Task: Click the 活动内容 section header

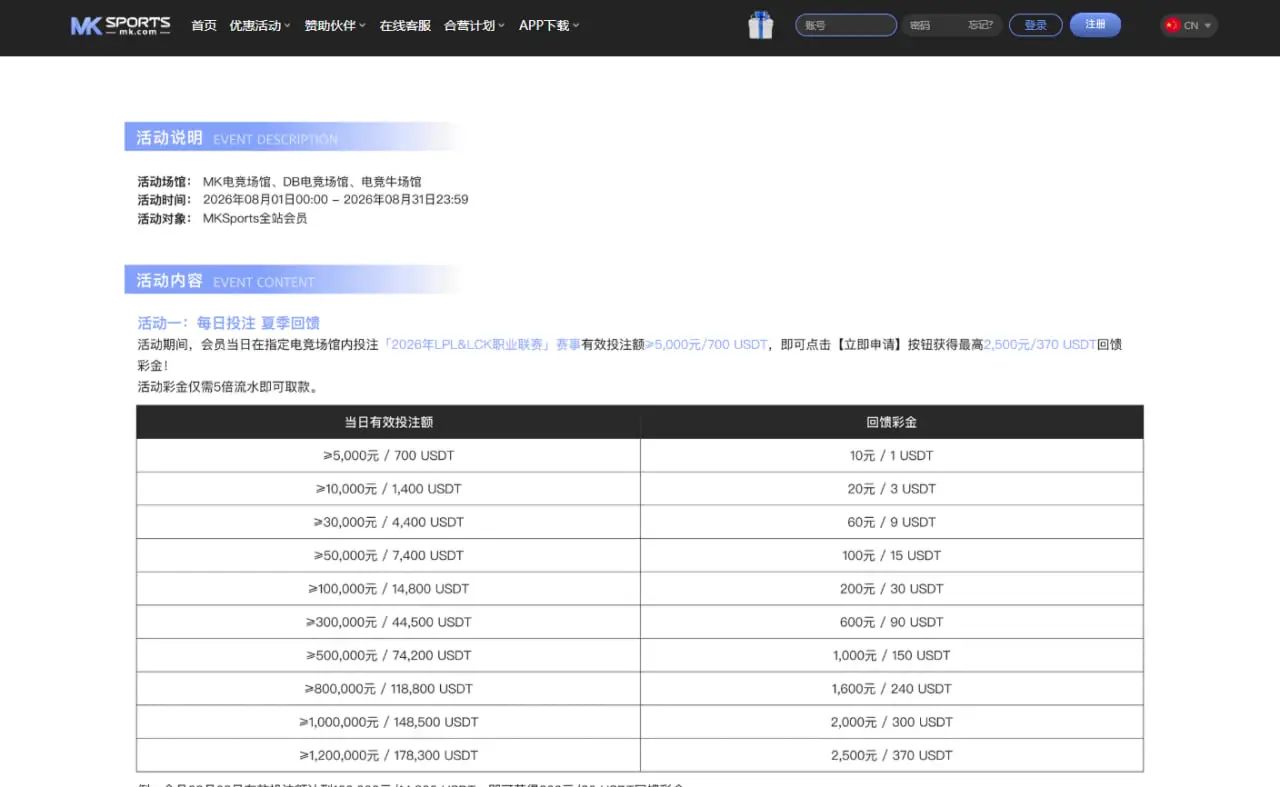Action: [x=295, y=280]
